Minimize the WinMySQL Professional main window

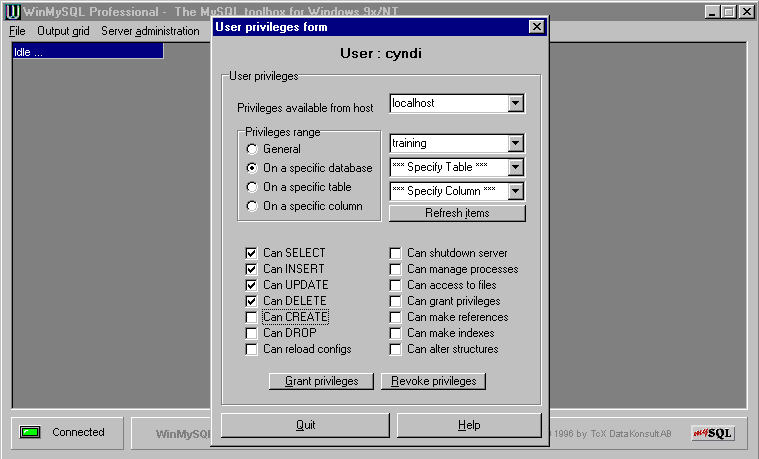click(x=712, y=12)
